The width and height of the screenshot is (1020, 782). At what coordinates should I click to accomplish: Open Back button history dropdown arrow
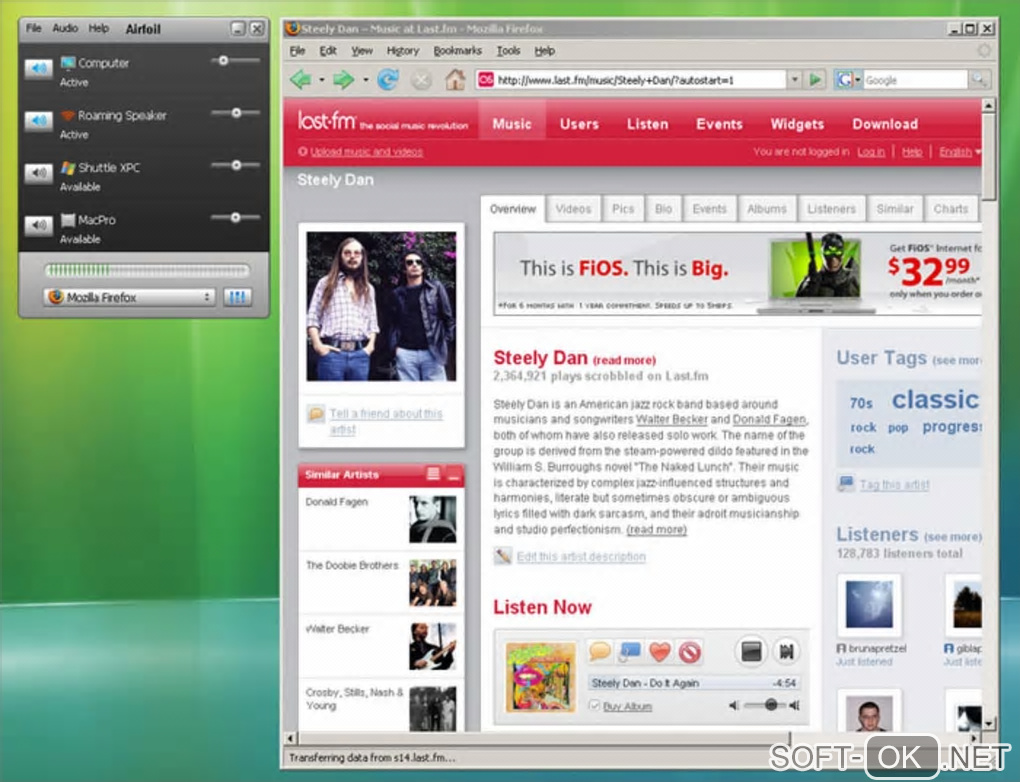322,80
